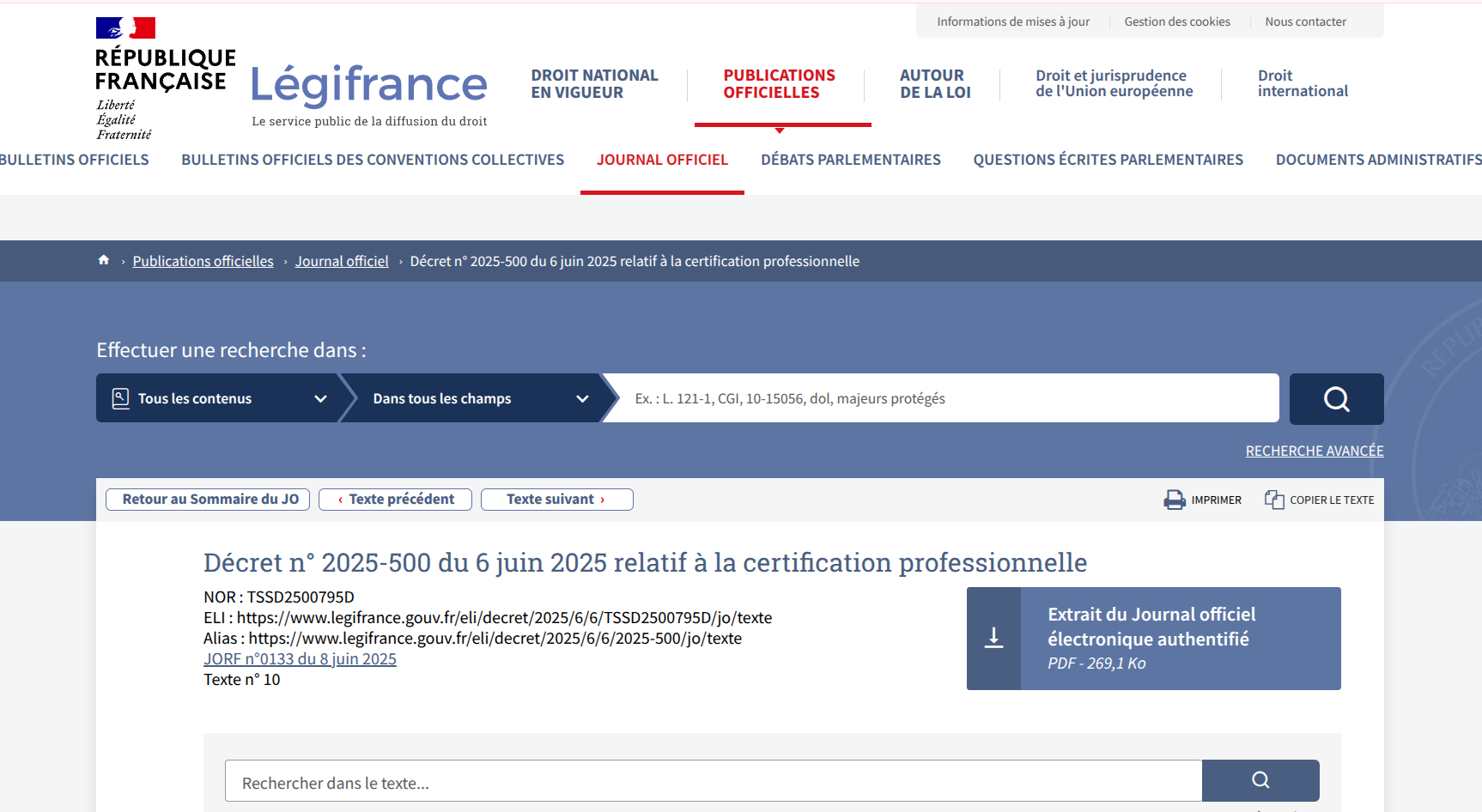Click the PDF - 269,1 Ko text
The image size is (1482, 812).
coord(1096,664)
